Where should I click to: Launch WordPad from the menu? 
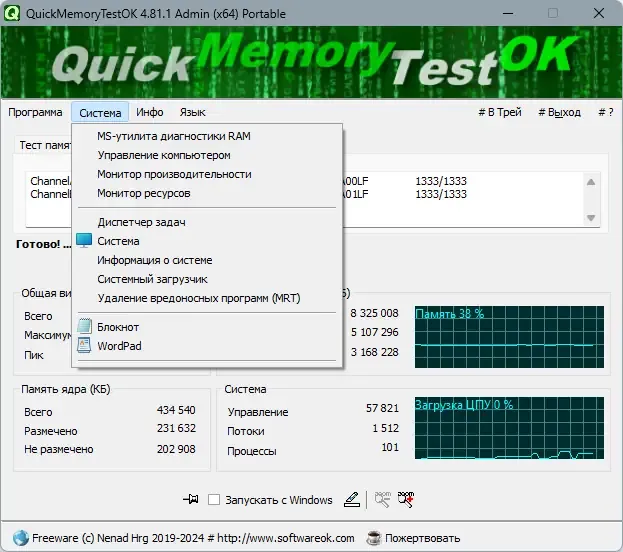click(207, 346)
